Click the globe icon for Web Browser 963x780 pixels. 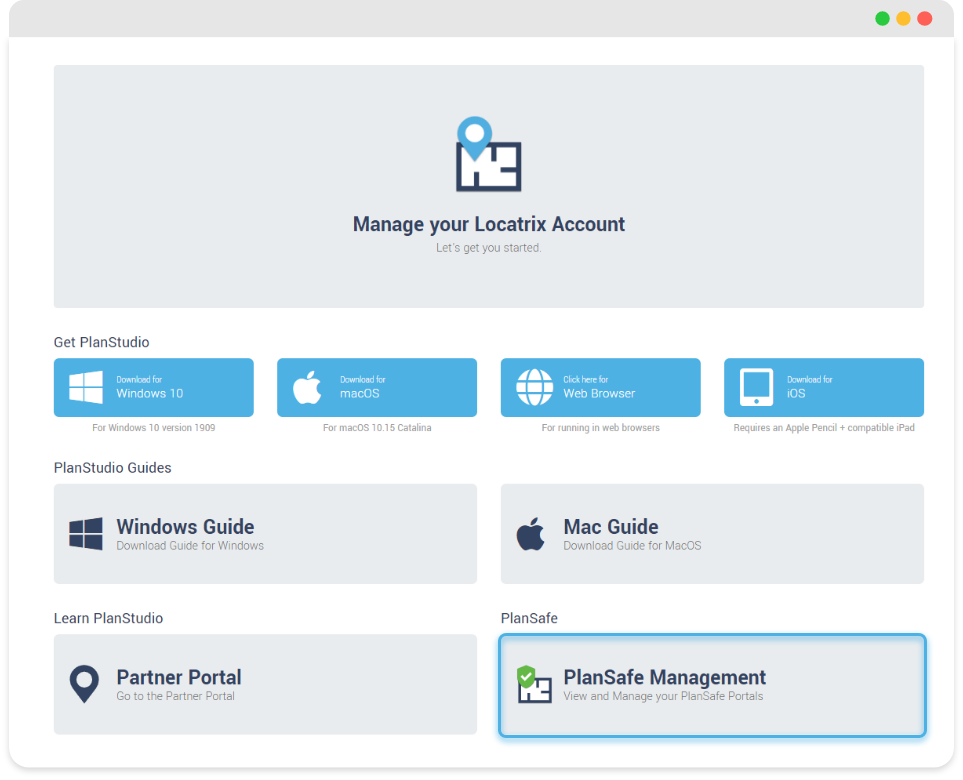[534, 387]
